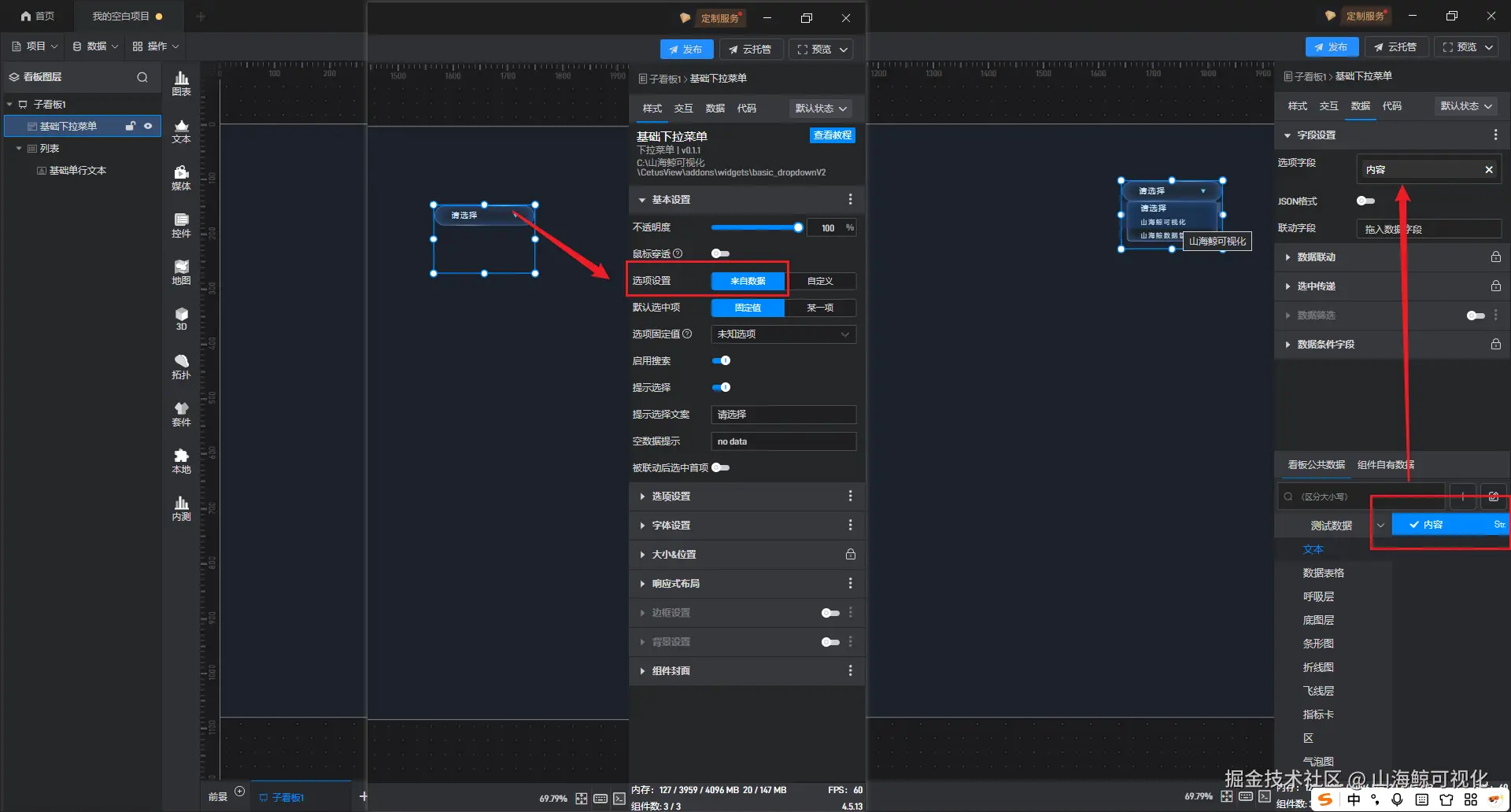1511x812 pixels.
Task: Switch to 样式 tab in right panel
Action: pos(1297,106)
